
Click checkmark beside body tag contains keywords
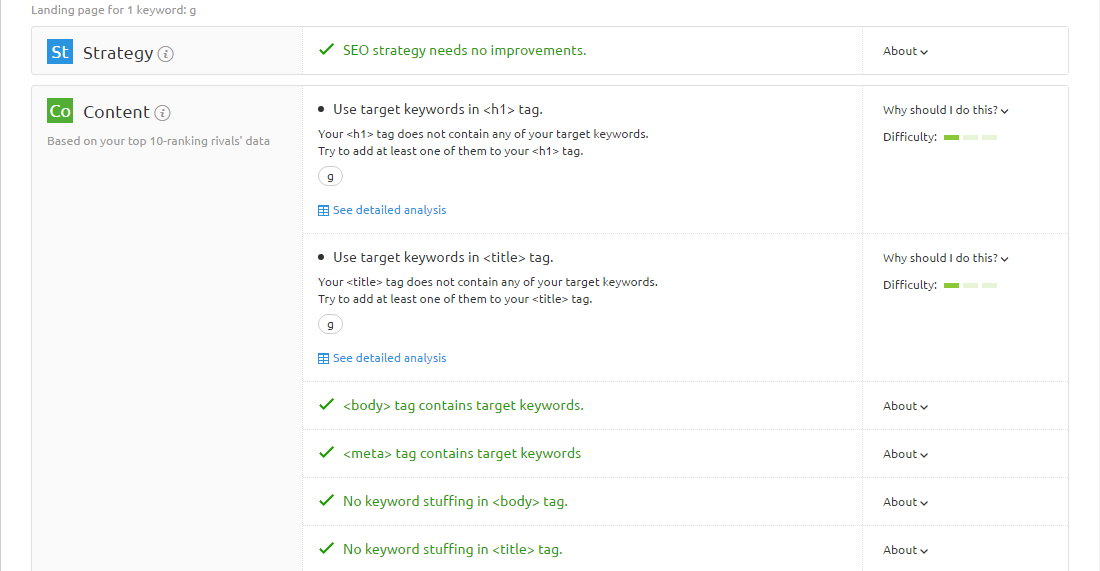pyautogui.click(x=326, y=405)
